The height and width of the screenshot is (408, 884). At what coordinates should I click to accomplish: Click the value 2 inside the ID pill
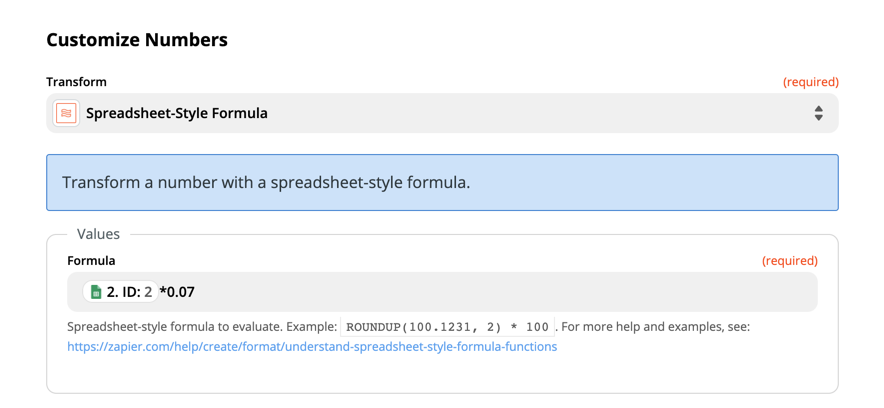[x=148, y=292]
